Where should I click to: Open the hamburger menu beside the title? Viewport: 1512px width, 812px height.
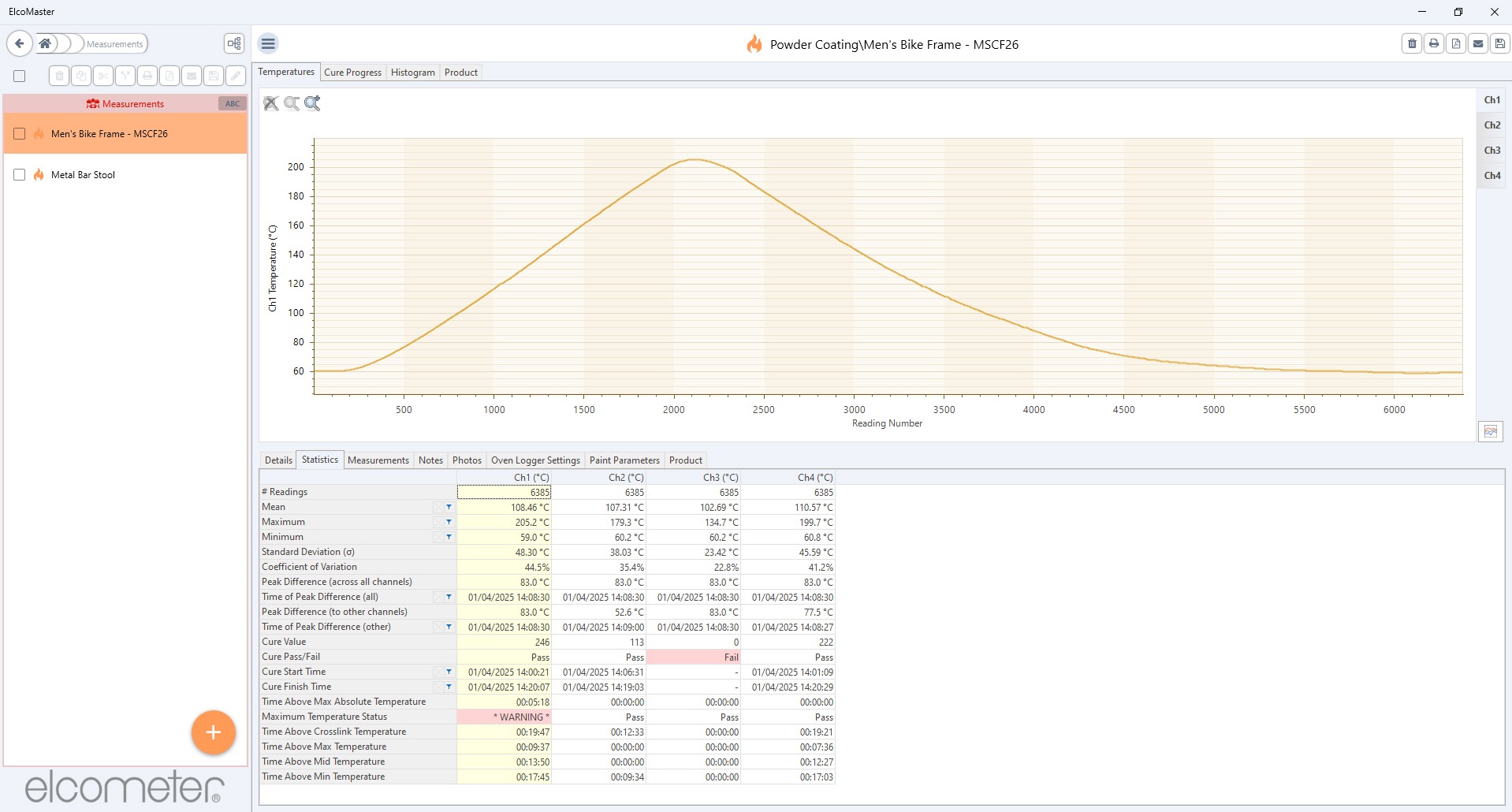[x=268, y=43]
